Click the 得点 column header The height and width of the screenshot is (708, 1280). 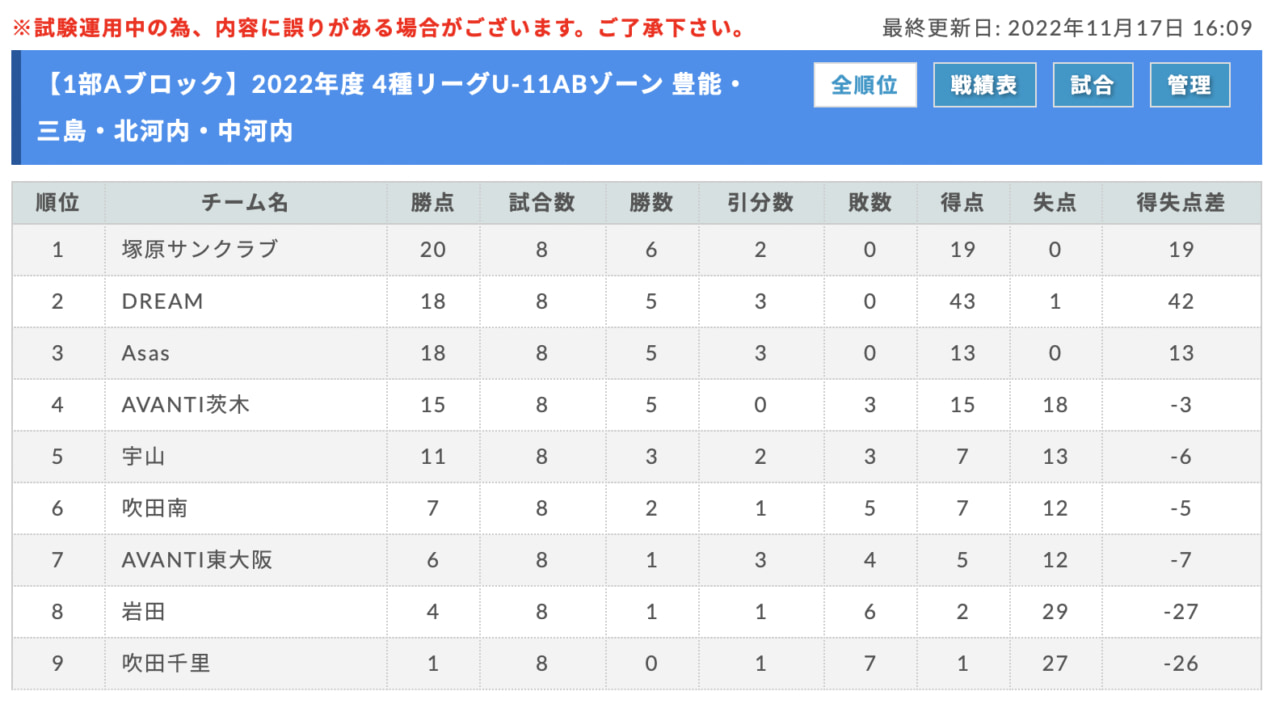tap(962, 203)
